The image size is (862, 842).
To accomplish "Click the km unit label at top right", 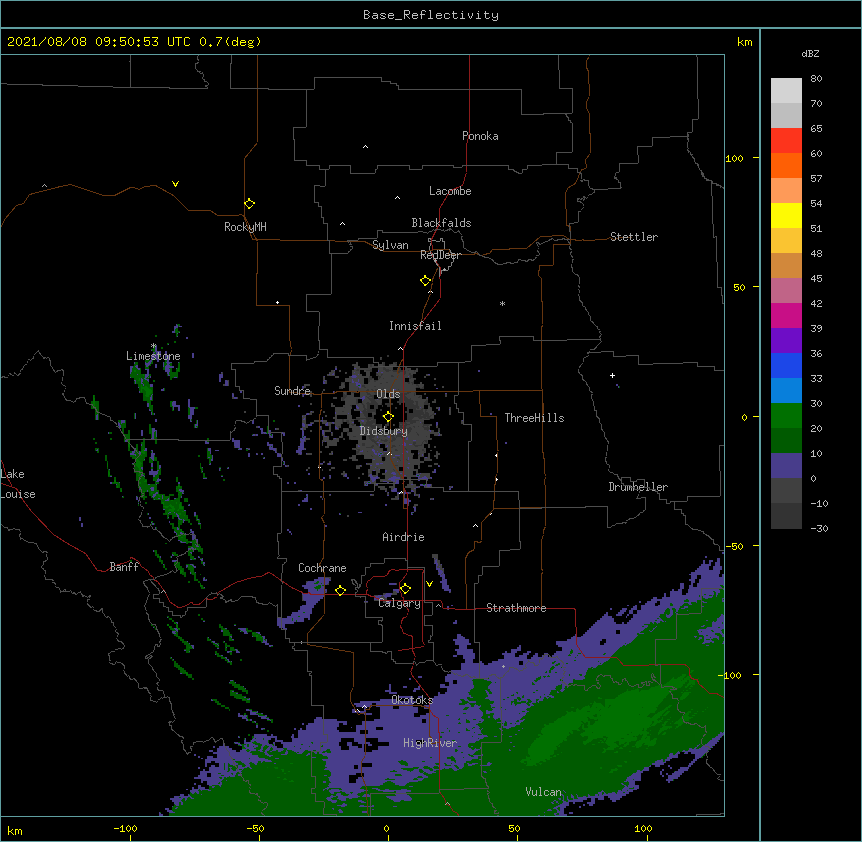I will point(744,42).
